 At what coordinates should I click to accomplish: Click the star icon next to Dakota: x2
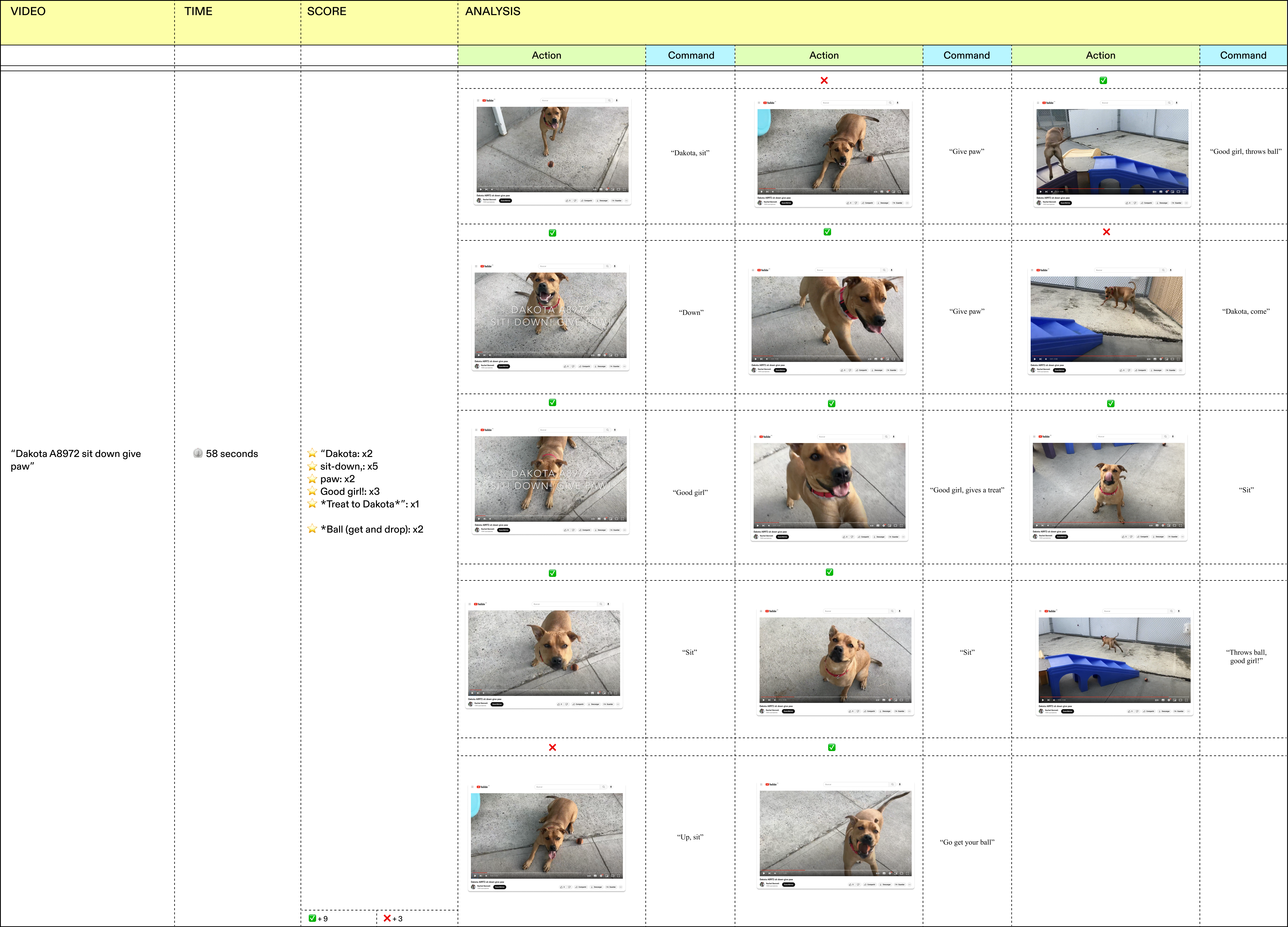312,453
